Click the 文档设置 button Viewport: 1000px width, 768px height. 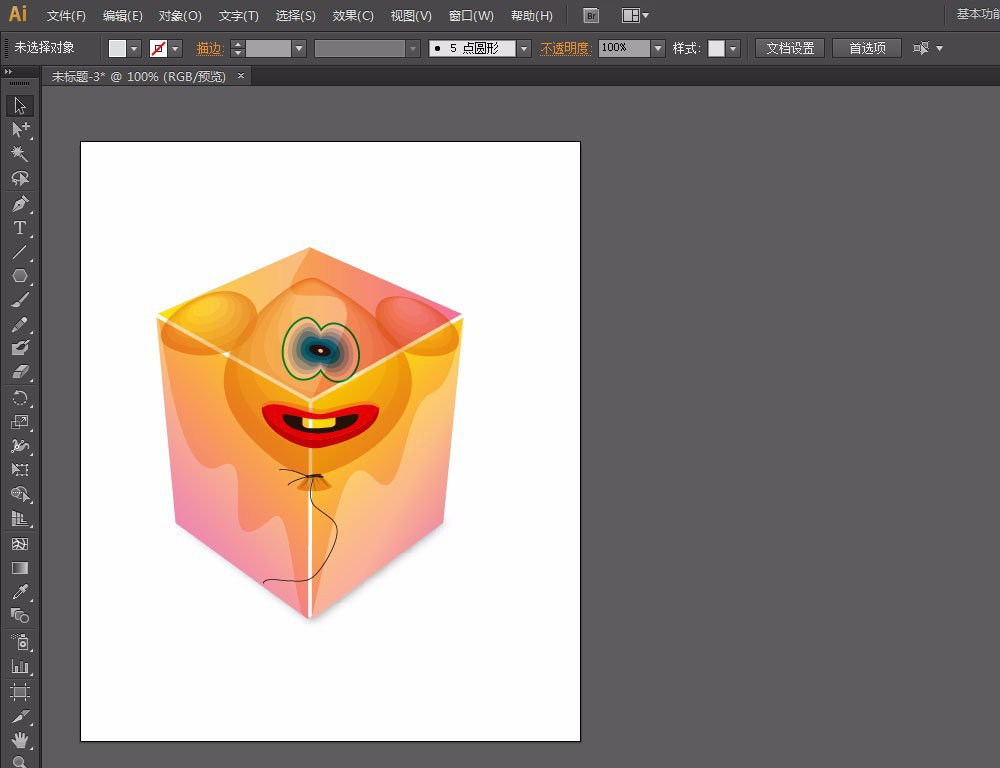coord(790,48)
